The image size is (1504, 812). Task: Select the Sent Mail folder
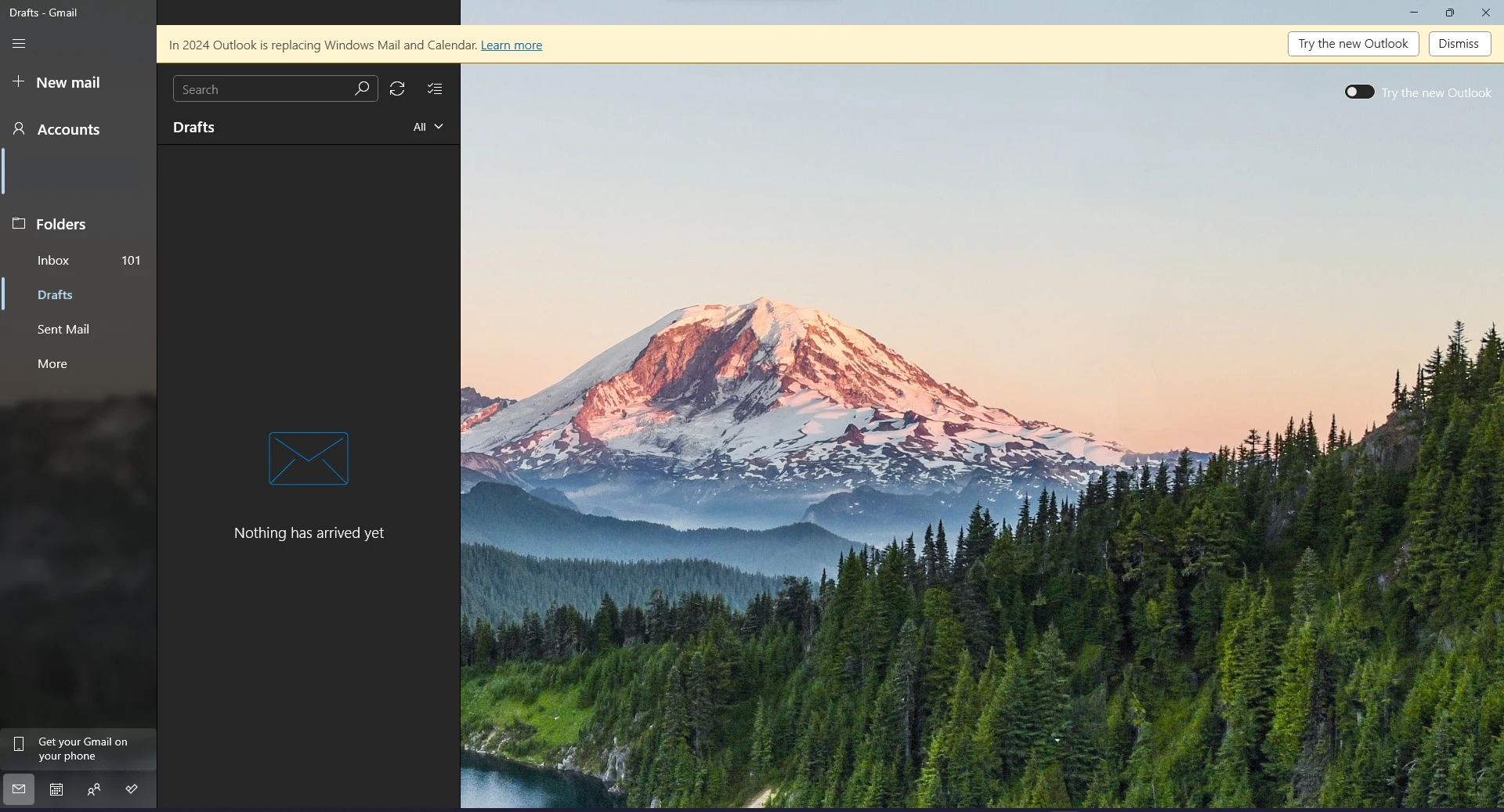[63, 330]
